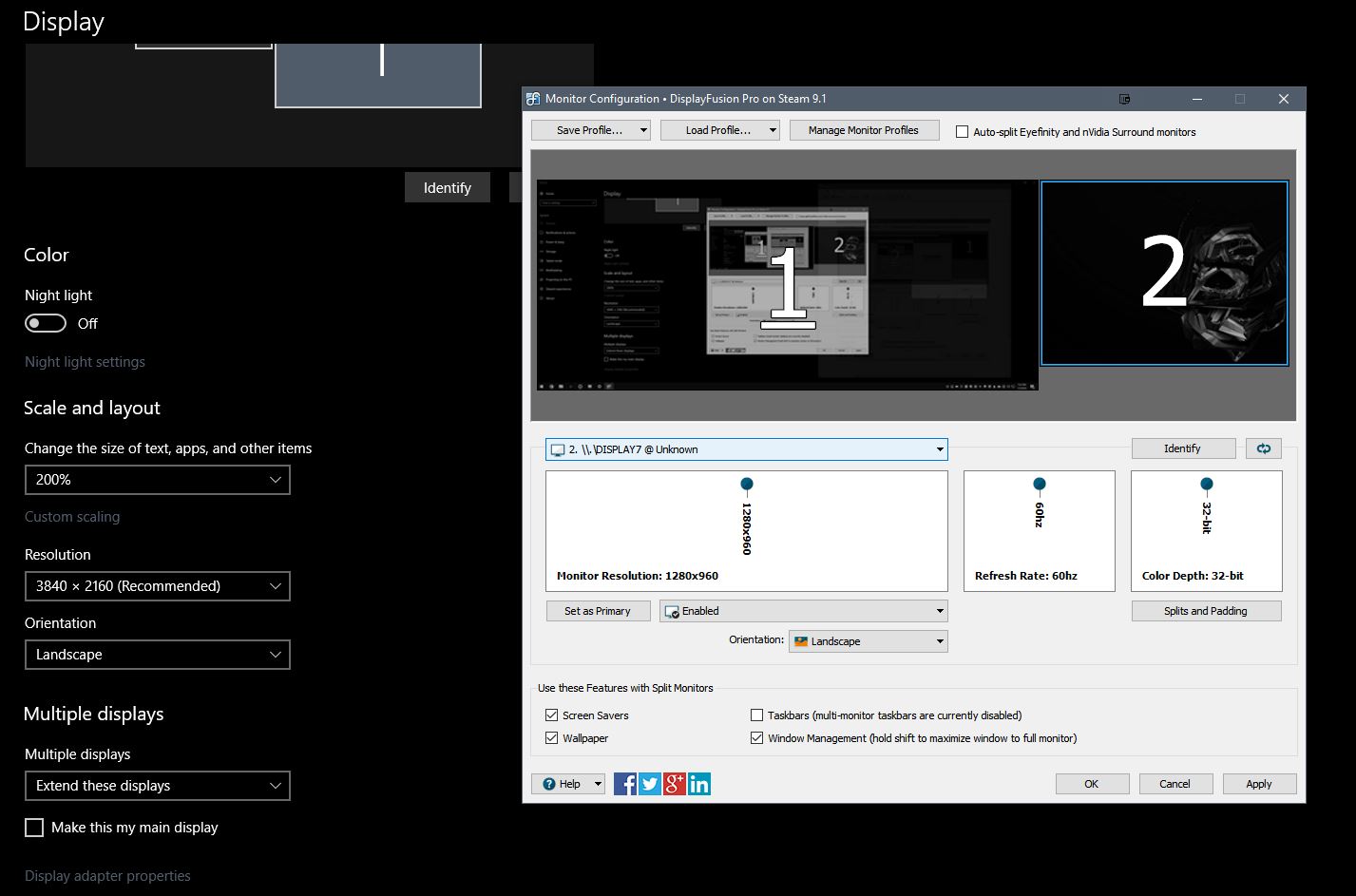Viewport: 1356px width, 896px height.
Task: Click the Night light settings link
Action: point(85,362)
